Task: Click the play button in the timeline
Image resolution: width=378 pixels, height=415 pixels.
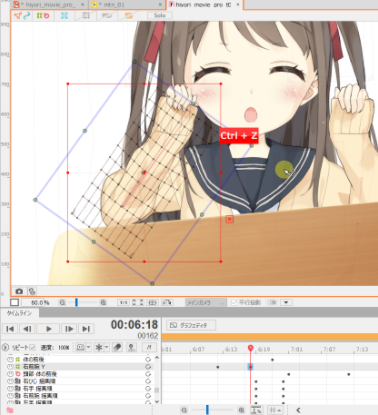Action: point(48,329)
